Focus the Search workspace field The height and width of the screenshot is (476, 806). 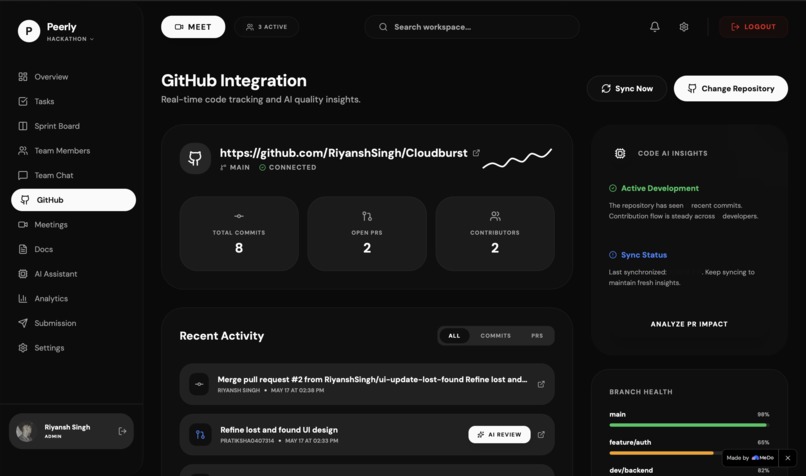click(472, 27)
